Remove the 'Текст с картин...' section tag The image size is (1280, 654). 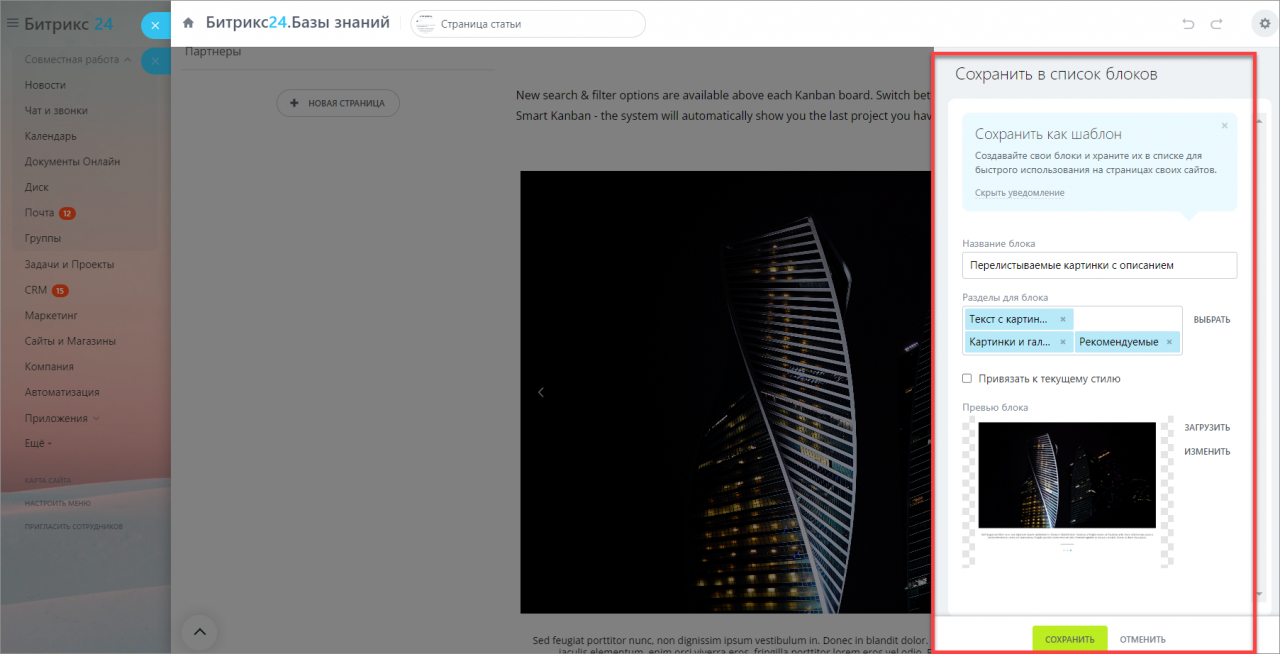point(1063,319)
